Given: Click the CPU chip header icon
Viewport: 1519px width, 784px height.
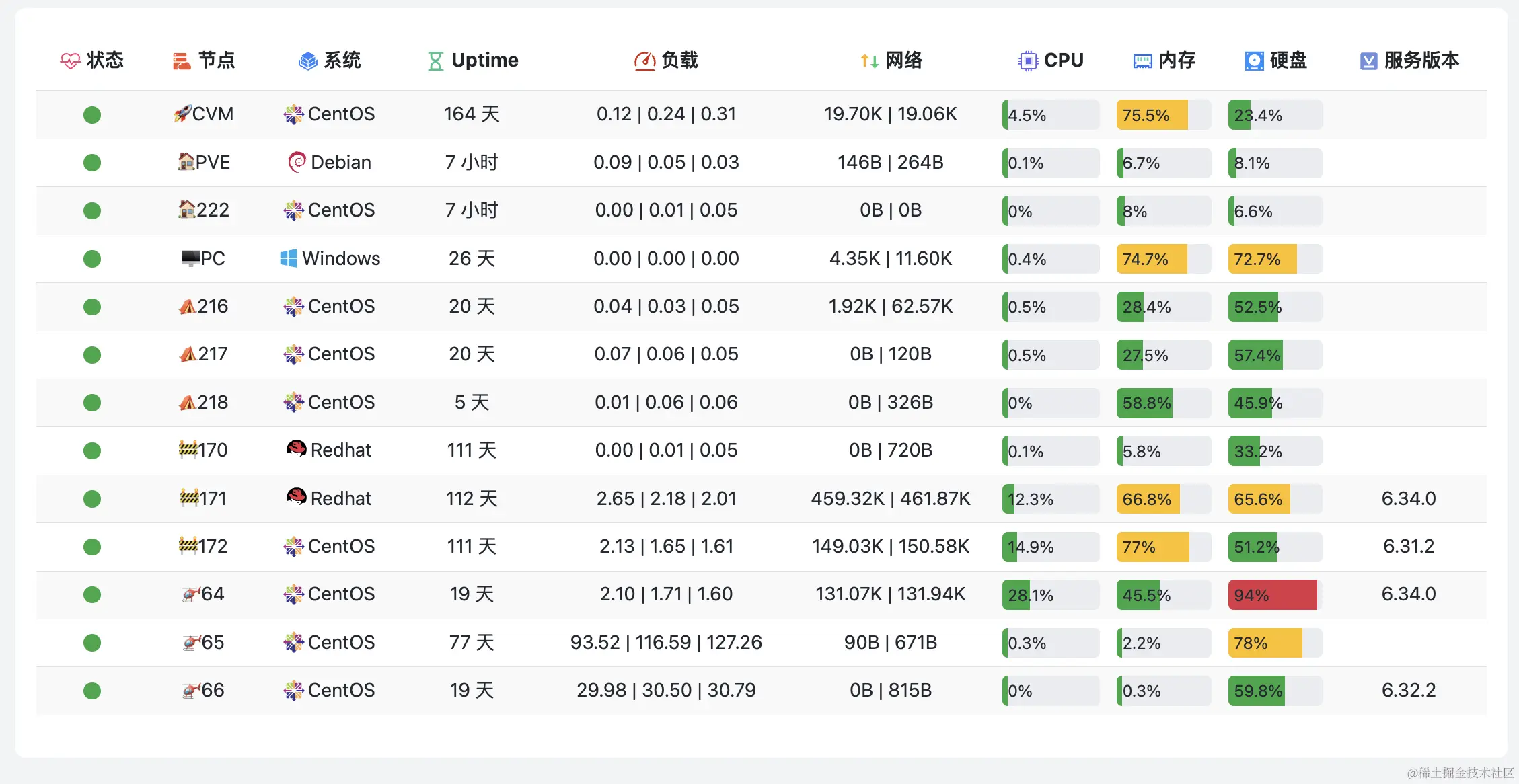Looking at the screenshot, I should click(x=1027, y=61).
